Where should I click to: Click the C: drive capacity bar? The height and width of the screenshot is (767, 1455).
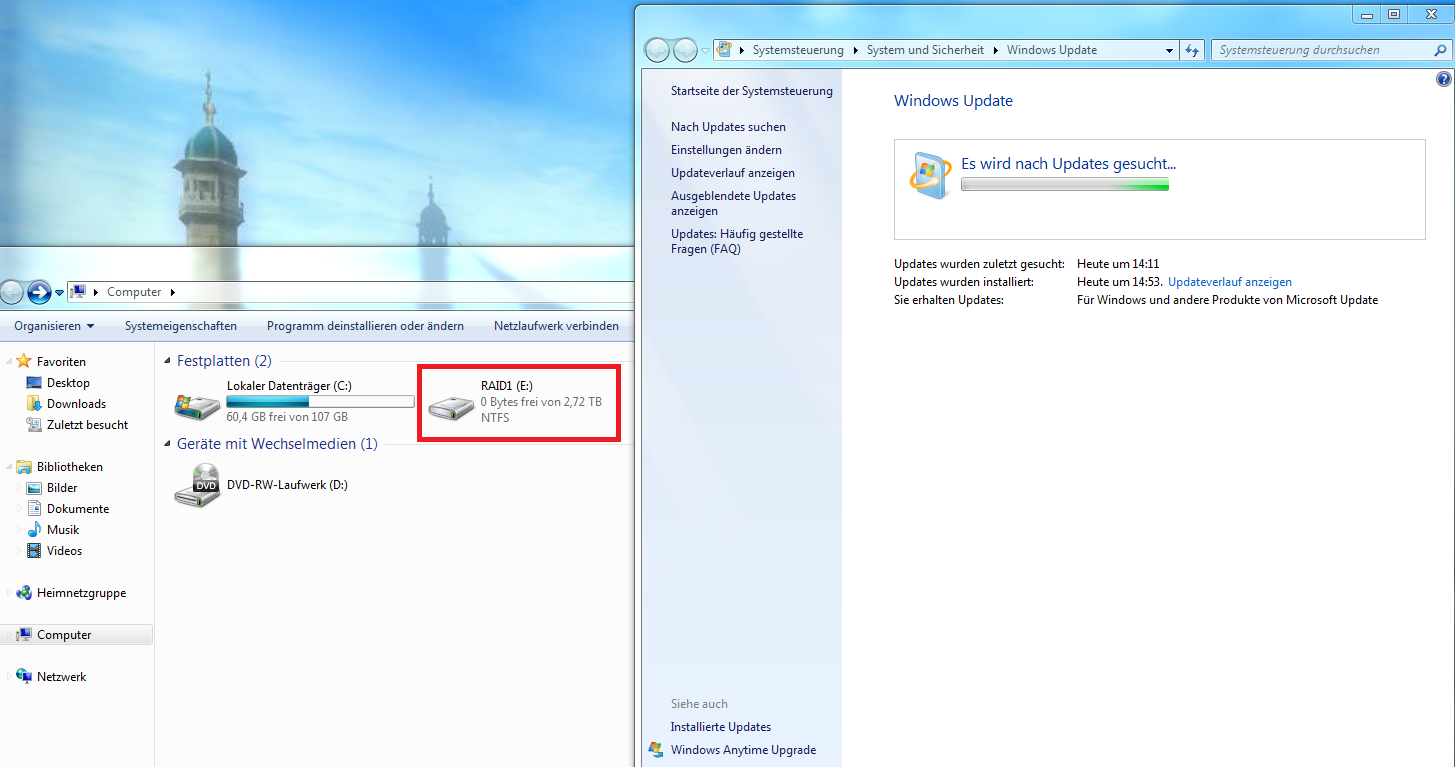pyautogui.click(x=320, y=401)
